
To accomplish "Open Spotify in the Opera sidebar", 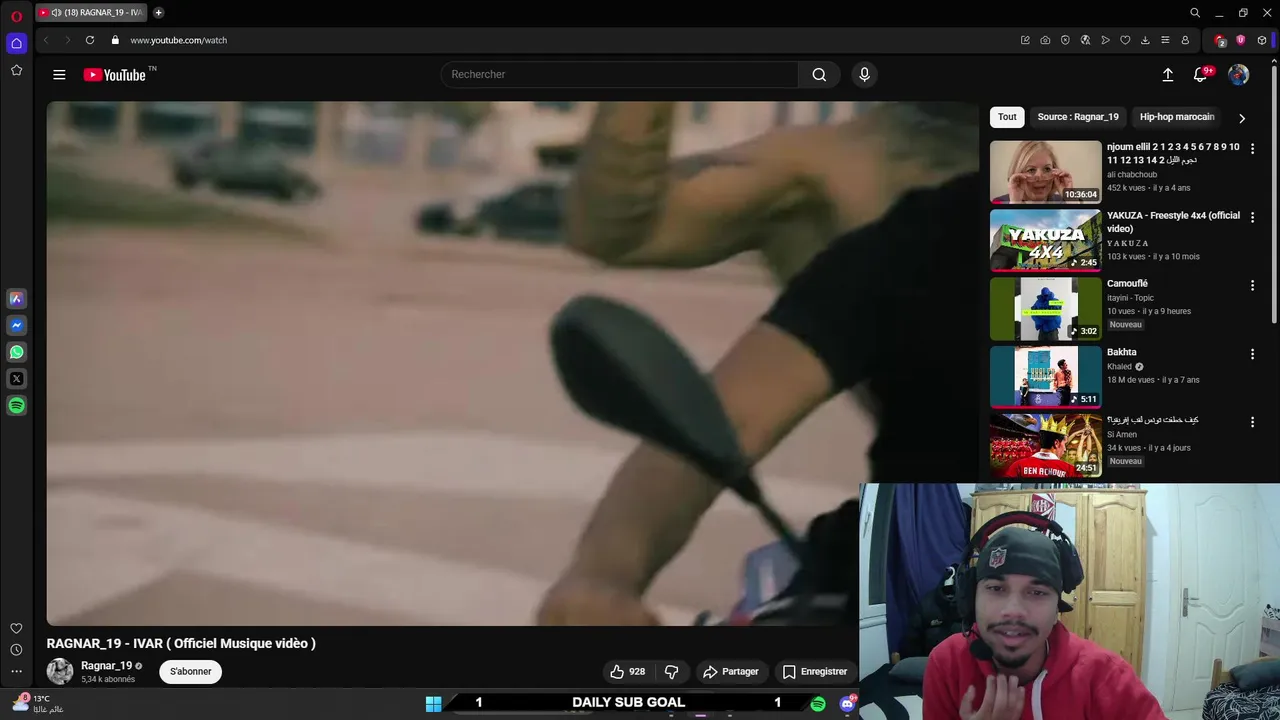I will [x=16, y=405].
